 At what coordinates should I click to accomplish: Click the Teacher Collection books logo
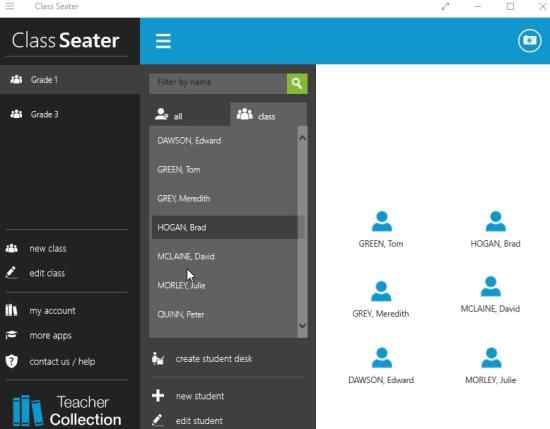coord(27,411)
